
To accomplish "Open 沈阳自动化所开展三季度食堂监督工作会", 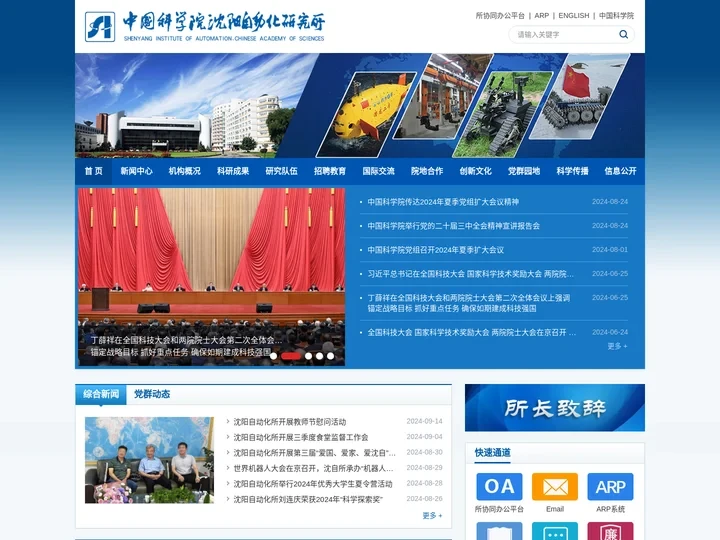I will pyautogui.click(x=301, y=437).
